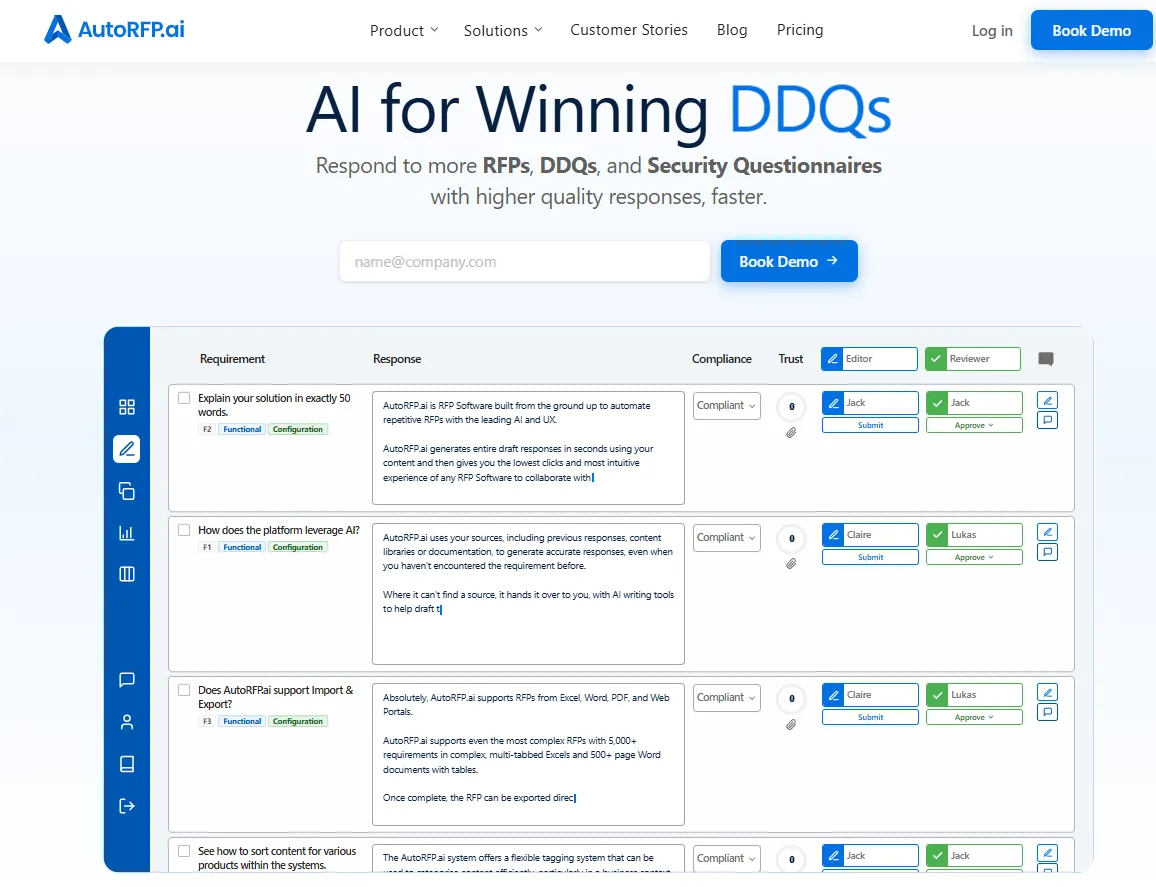The height and width of the screenshot is (887, 1156).
Task: Click Claire editor field in 'platform leverage AI' row
Action: (x=870, y=535)
